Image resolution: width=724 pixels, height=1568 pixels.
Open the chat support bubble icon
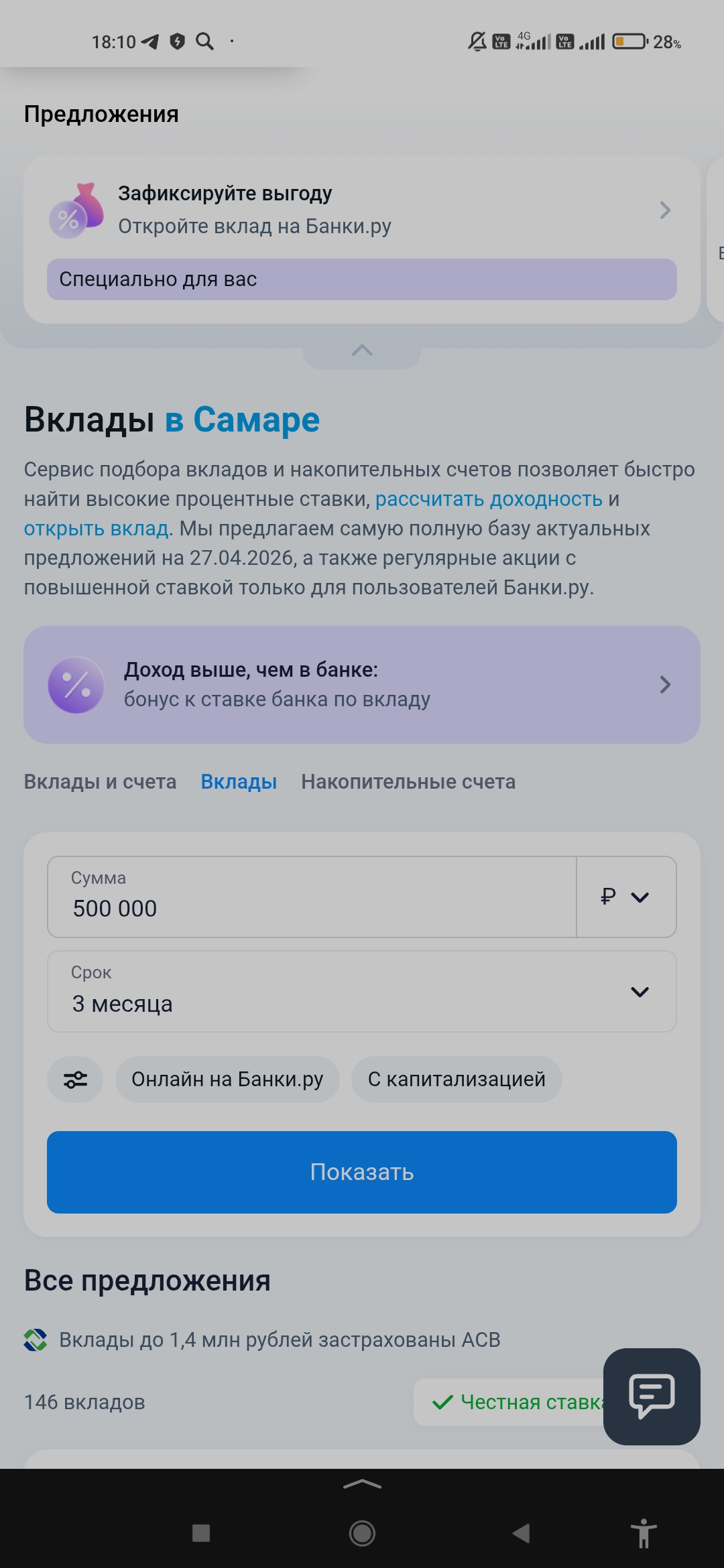pyautogui.click(x=651, y=1396)
